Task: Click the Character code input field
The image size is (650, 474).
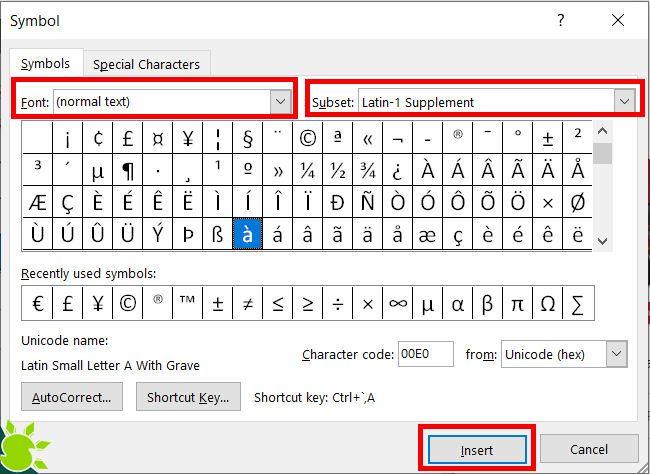Action: pyautogui.click(x=425, y=354)
